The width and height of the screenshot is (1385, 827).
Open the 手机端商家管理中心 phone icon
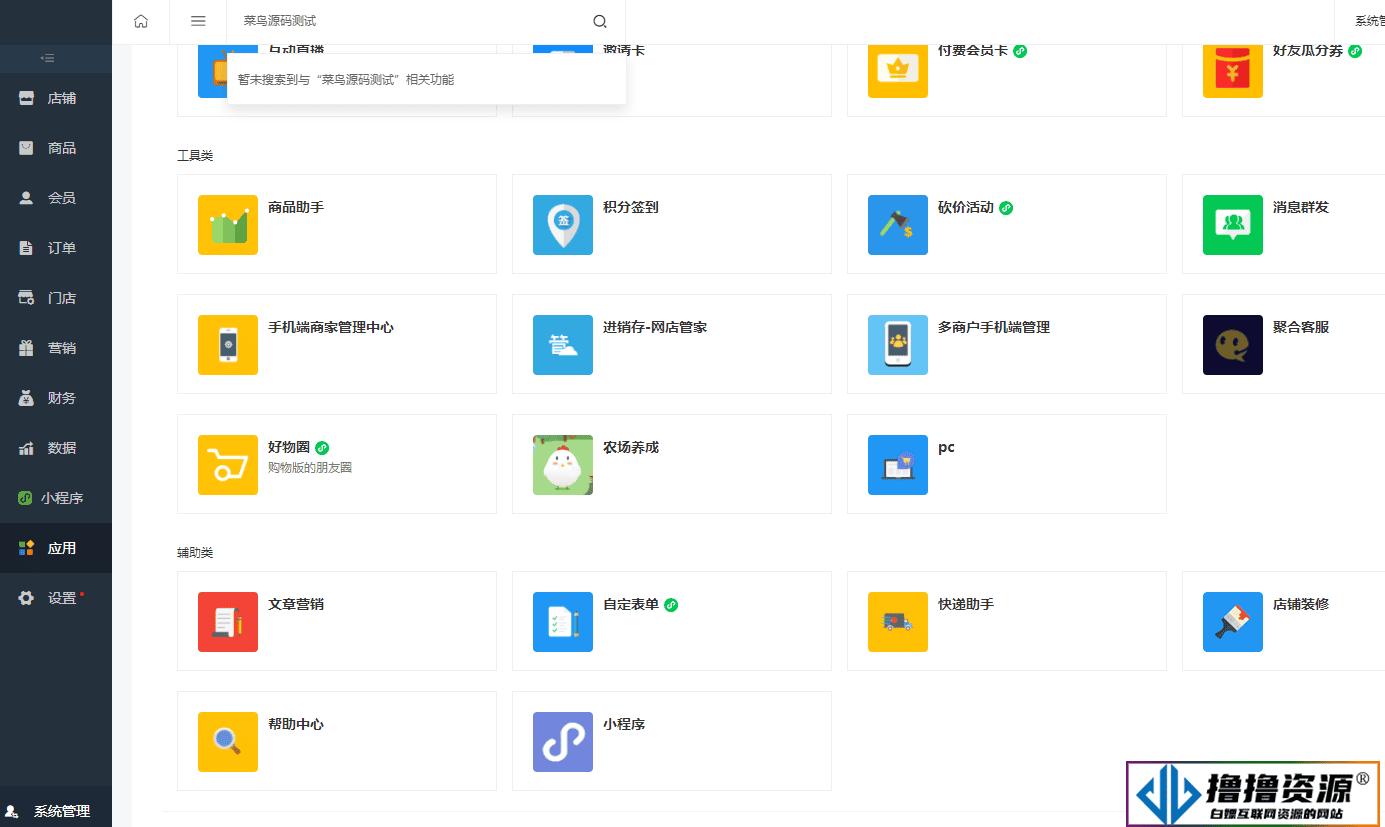tap(228, 345)
